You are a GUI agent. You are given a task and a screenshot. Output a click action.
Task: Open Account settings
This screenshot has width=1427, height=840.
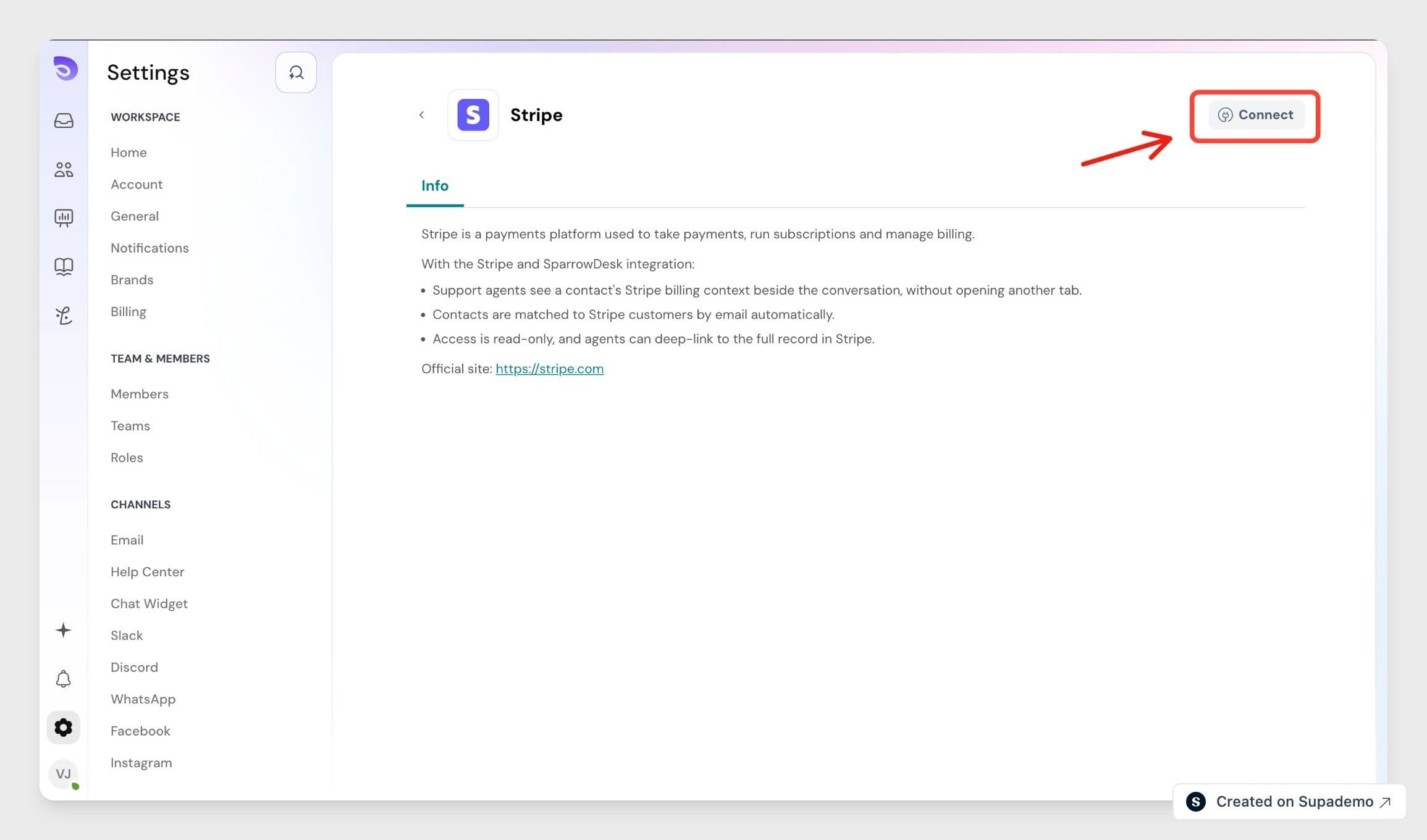pos(137,184)
